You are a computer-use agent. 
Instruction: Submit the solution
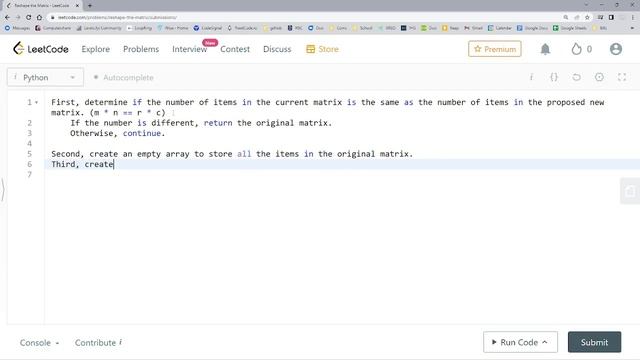pyautogui.click(x=594, y=342)
